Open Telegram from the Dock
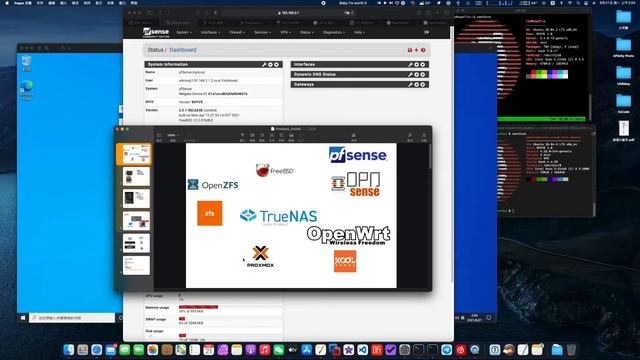640x360 pixels. [447, 350]
